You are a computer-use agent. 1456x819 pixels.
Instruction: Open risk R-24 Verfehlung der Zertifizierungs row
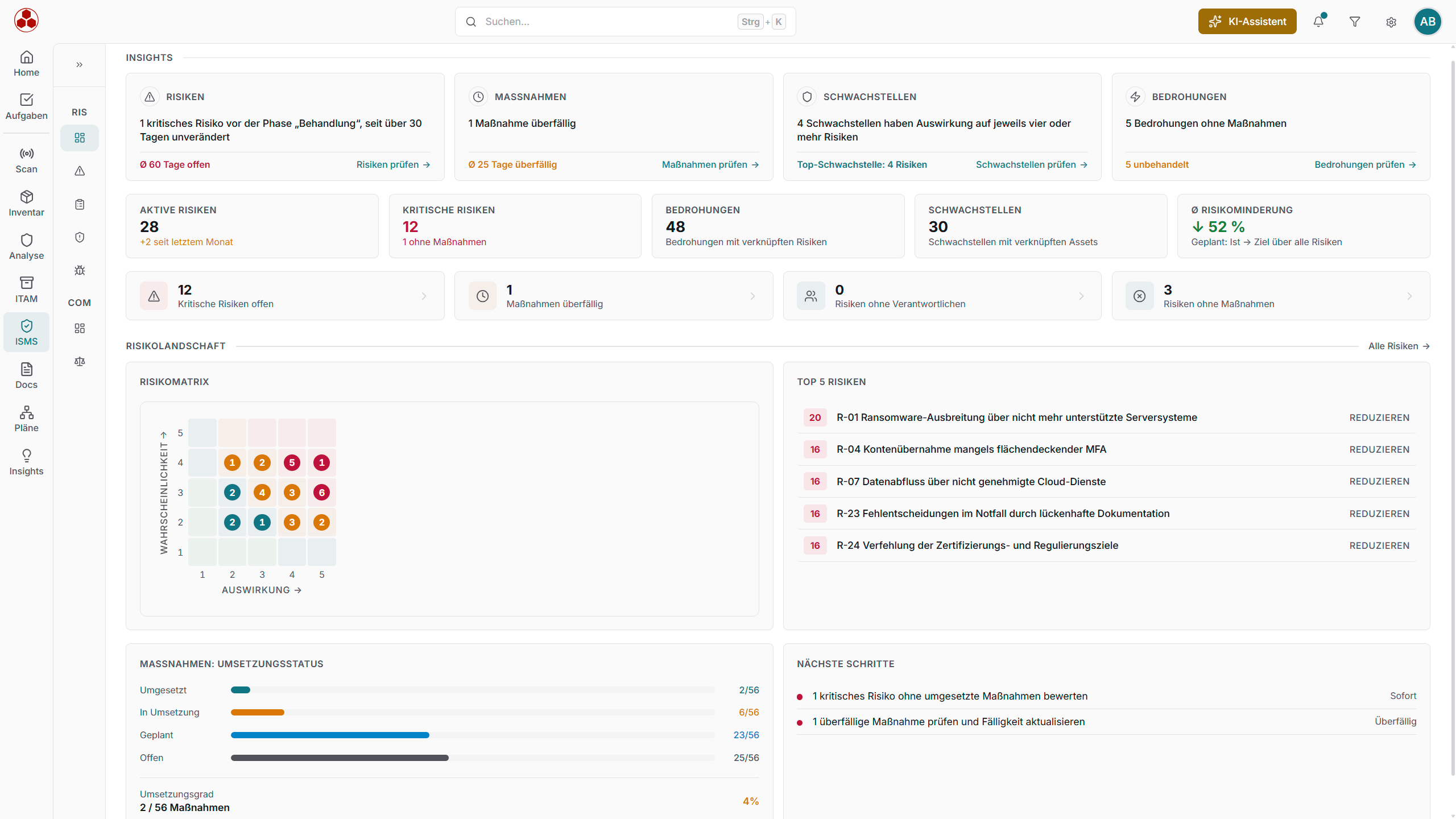point(1106,545)
